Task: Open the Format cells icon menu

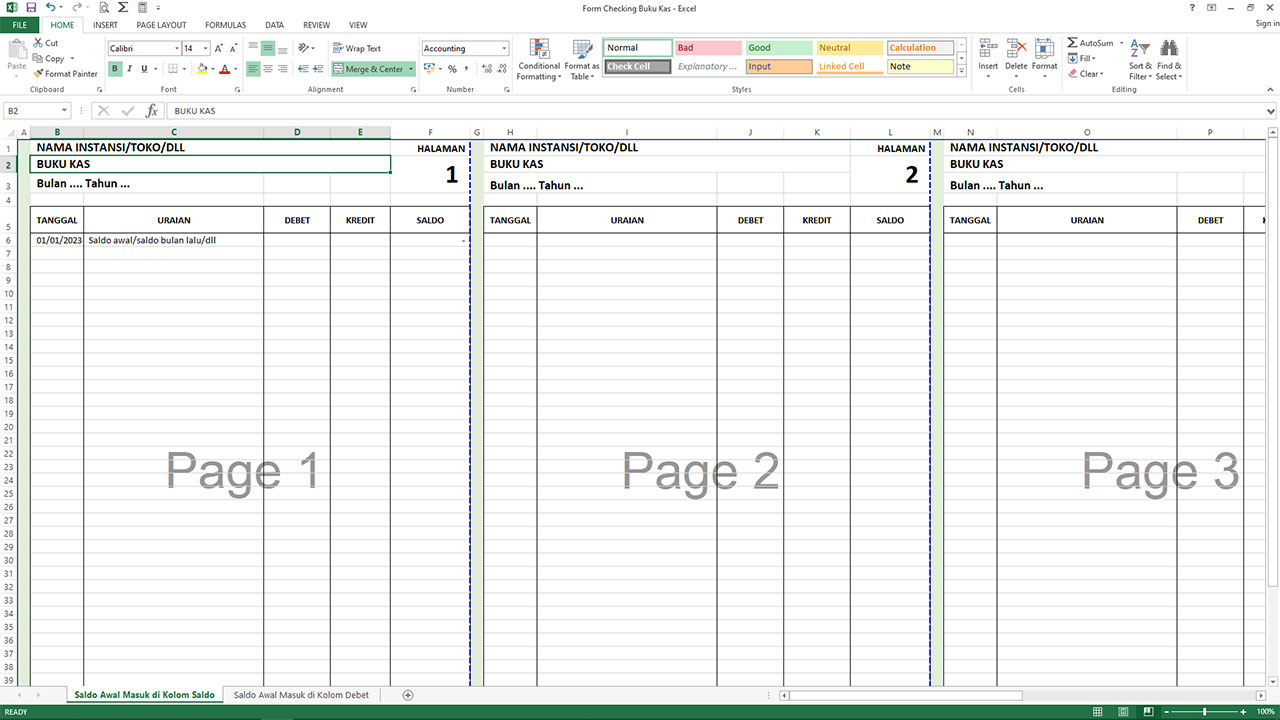Action: (x=1044, y=60)
